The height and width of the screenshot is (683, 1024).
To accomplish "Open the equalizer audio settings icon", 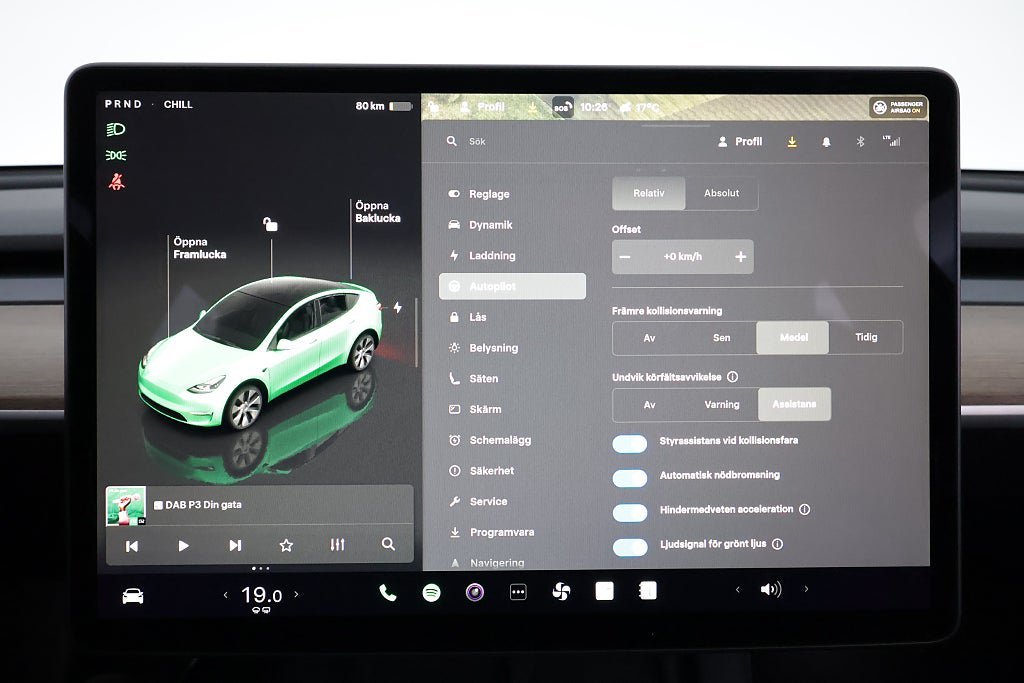I will click(x=337, y=545).
